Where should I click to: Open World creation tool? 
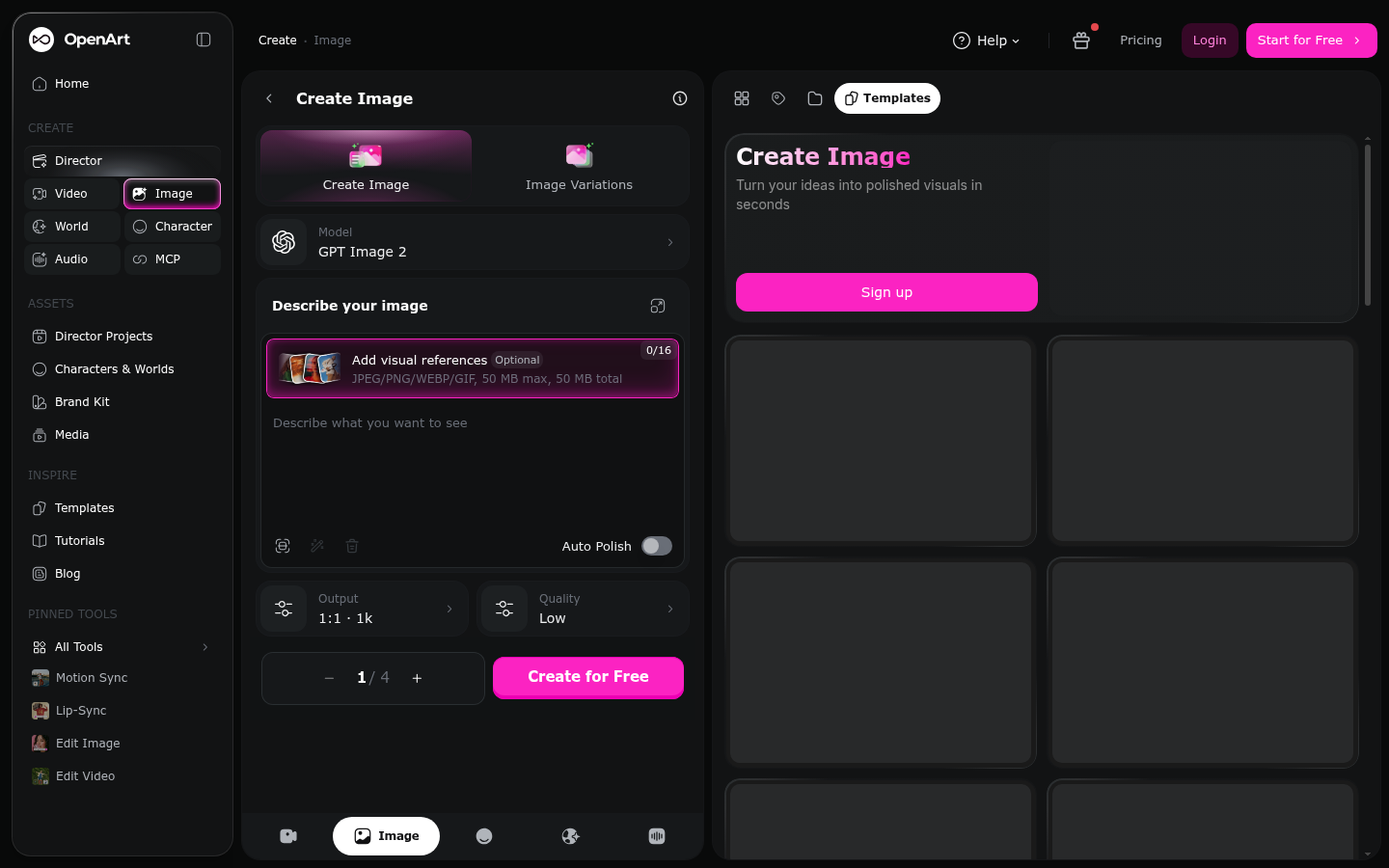pyautogui.click(x=72, y=227)
